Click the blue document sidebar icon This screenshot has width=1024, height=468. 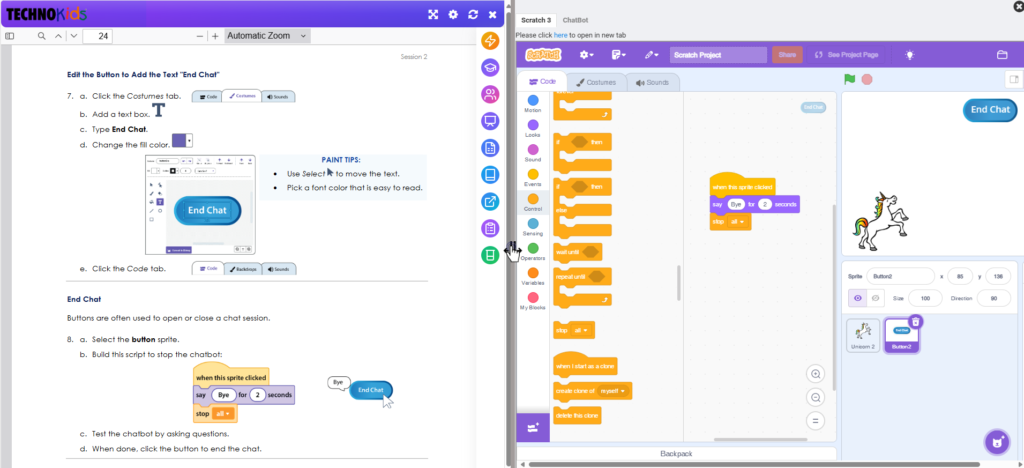tap(490, 148)
